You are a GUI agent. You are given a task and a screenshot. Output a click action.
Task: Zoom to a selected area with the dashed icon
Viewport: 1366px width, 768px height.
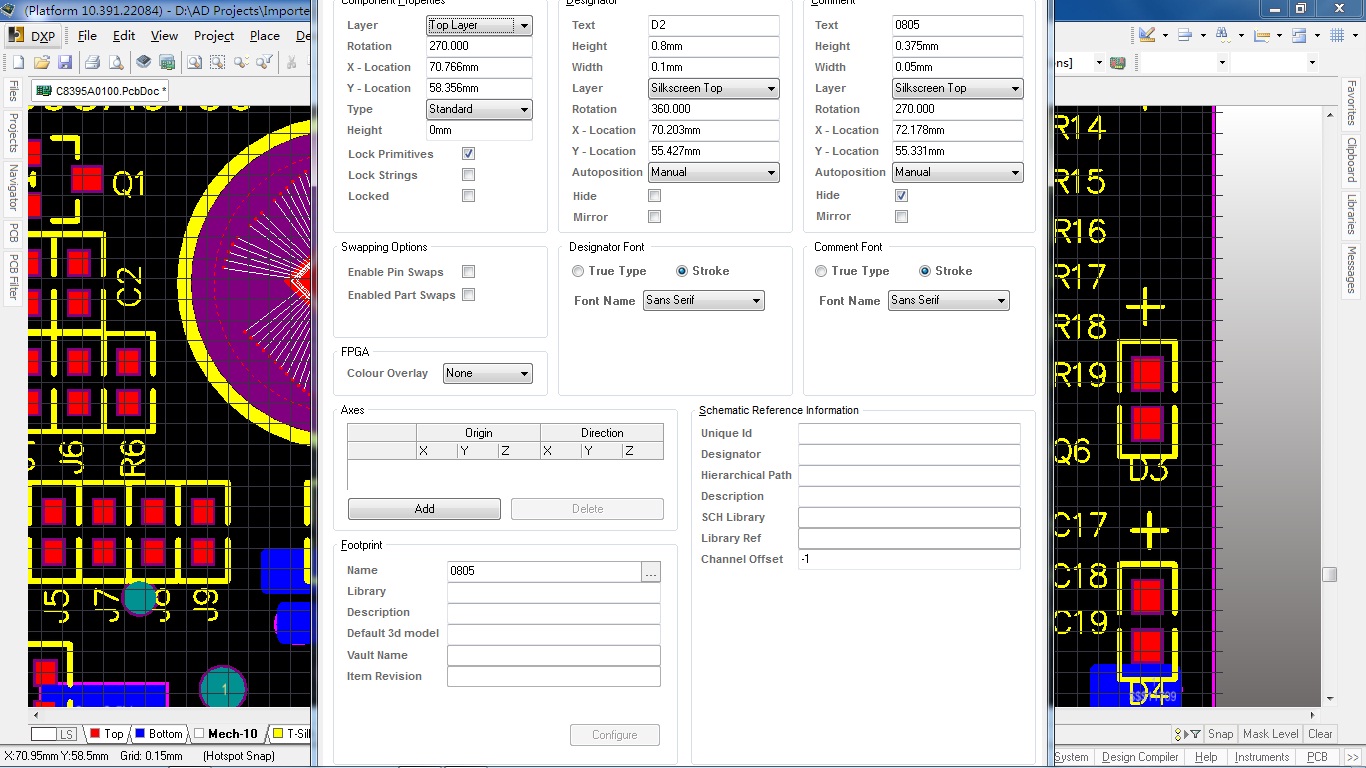click(218, 62)
